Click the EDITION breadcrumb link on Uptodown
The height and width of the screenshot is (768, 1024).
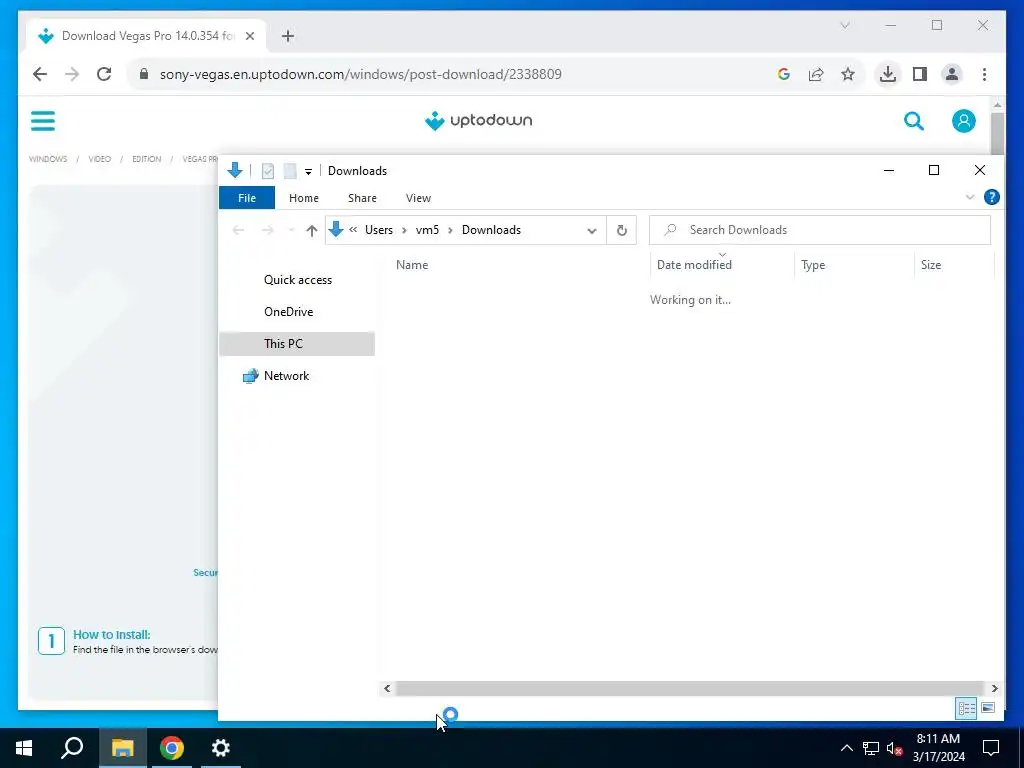146,159
